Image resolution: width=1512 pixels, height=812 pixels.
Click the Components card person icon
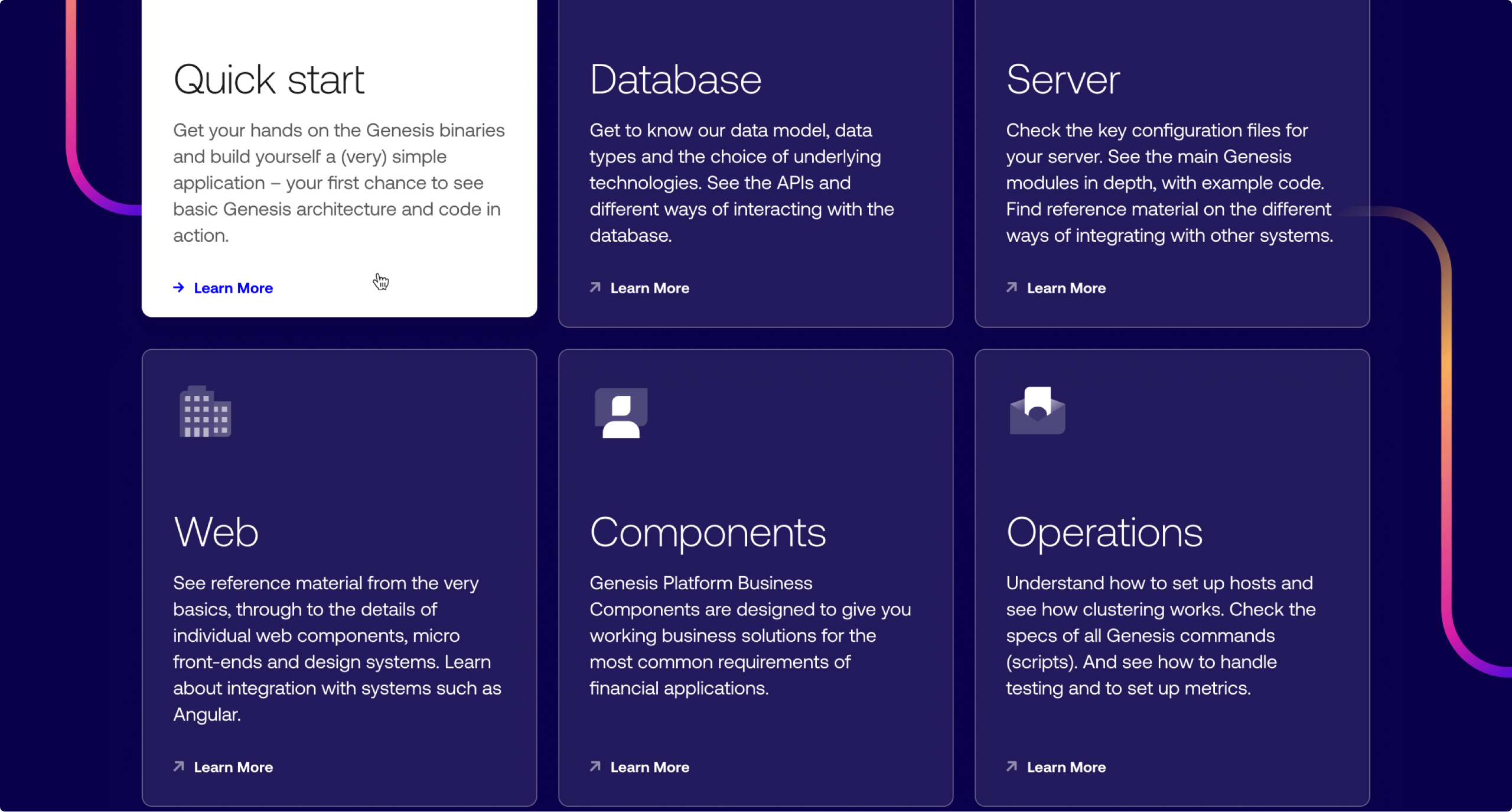621,413
